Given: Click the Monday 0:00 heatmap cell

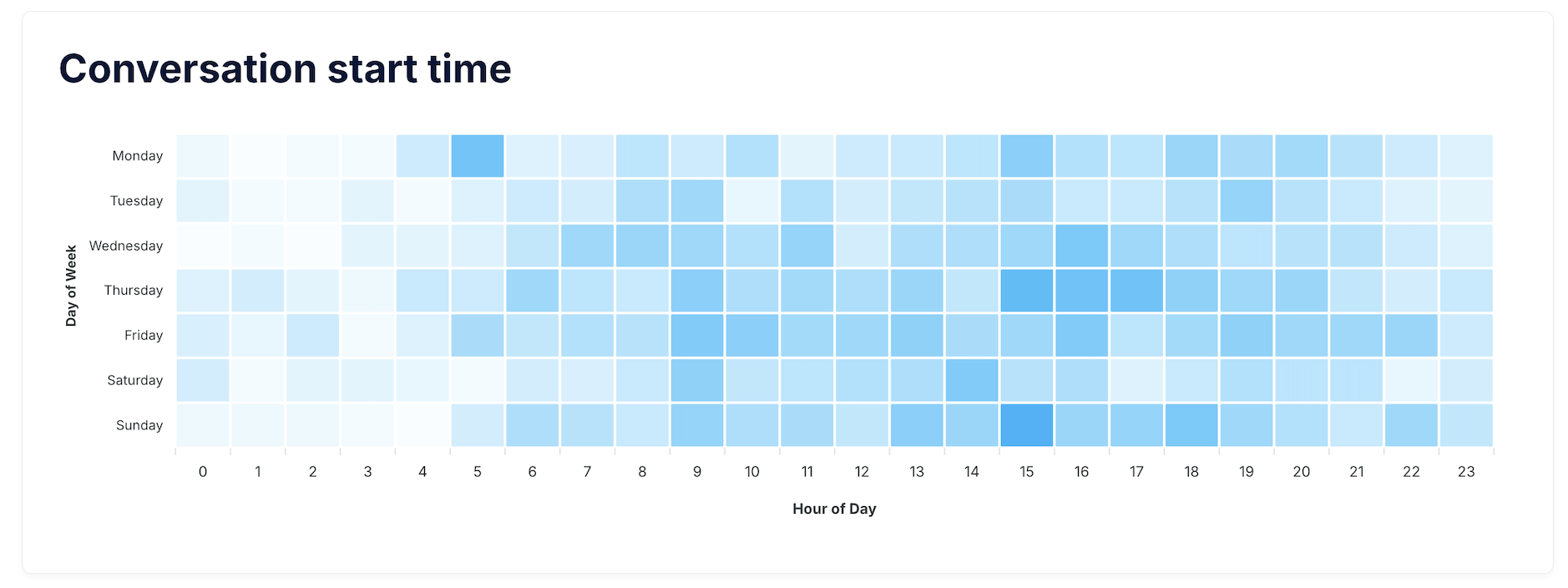Looking at the screenshot, I should (203, 156).
